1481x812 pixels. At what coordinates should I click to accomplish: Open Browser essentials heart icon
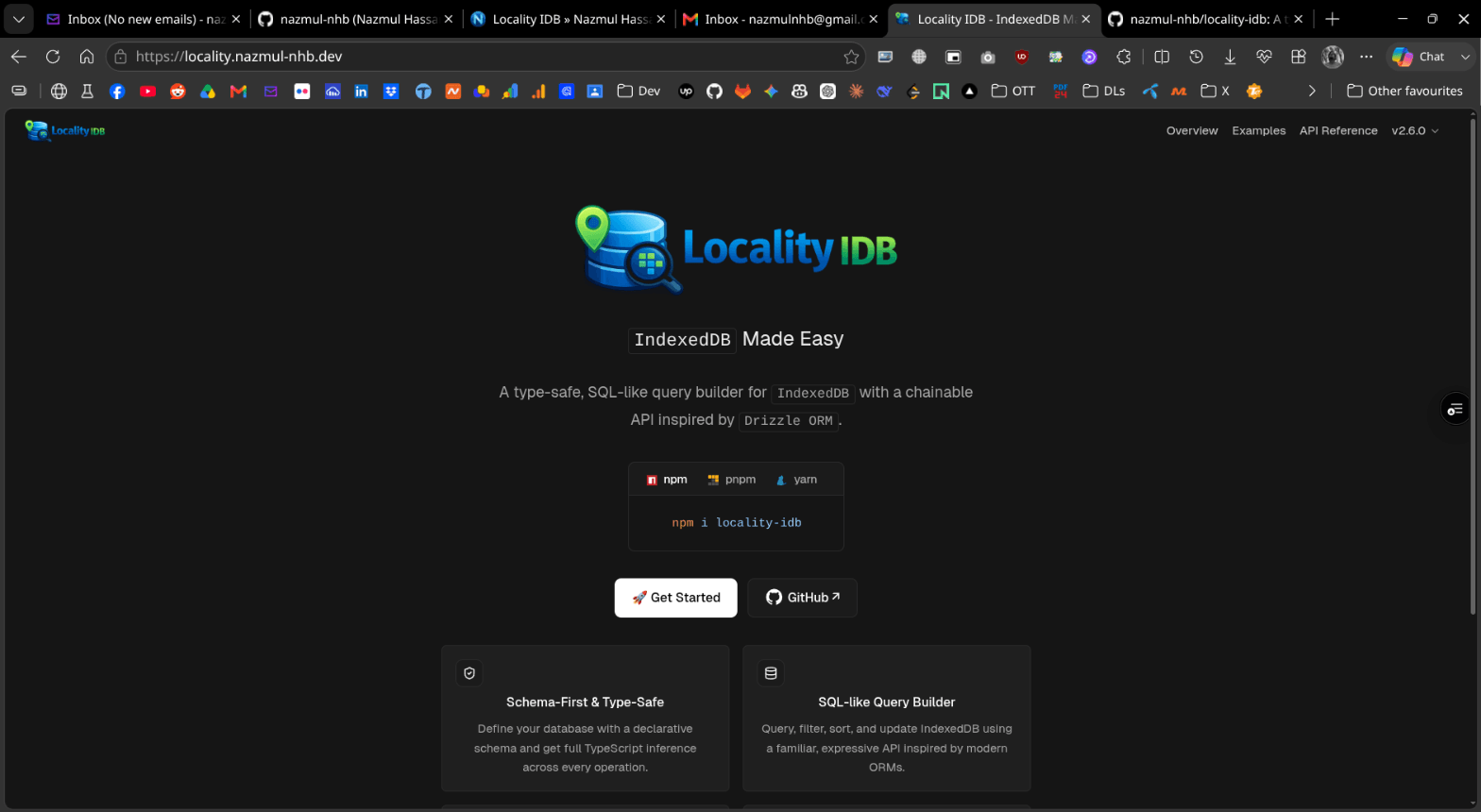pyautogui.click(x=1264, y=57)
